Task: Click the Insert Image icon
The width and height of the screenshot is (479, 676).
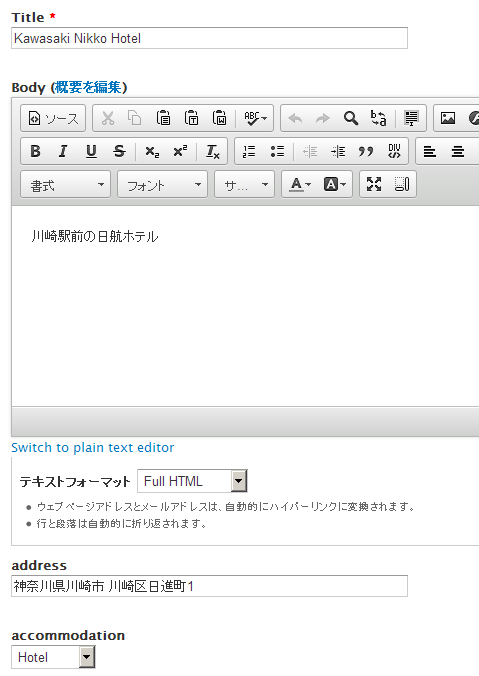Action: tap(448, 118)
